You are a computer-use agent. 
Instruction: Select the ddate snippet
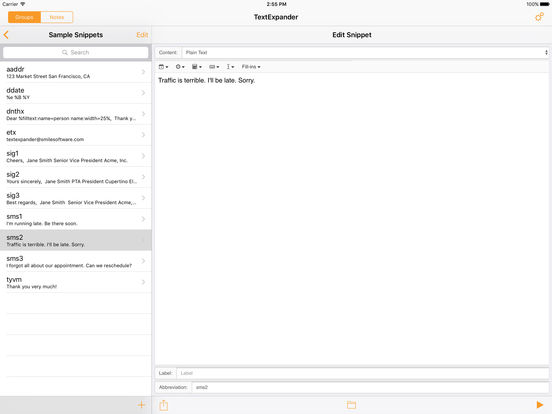point(76,93)
